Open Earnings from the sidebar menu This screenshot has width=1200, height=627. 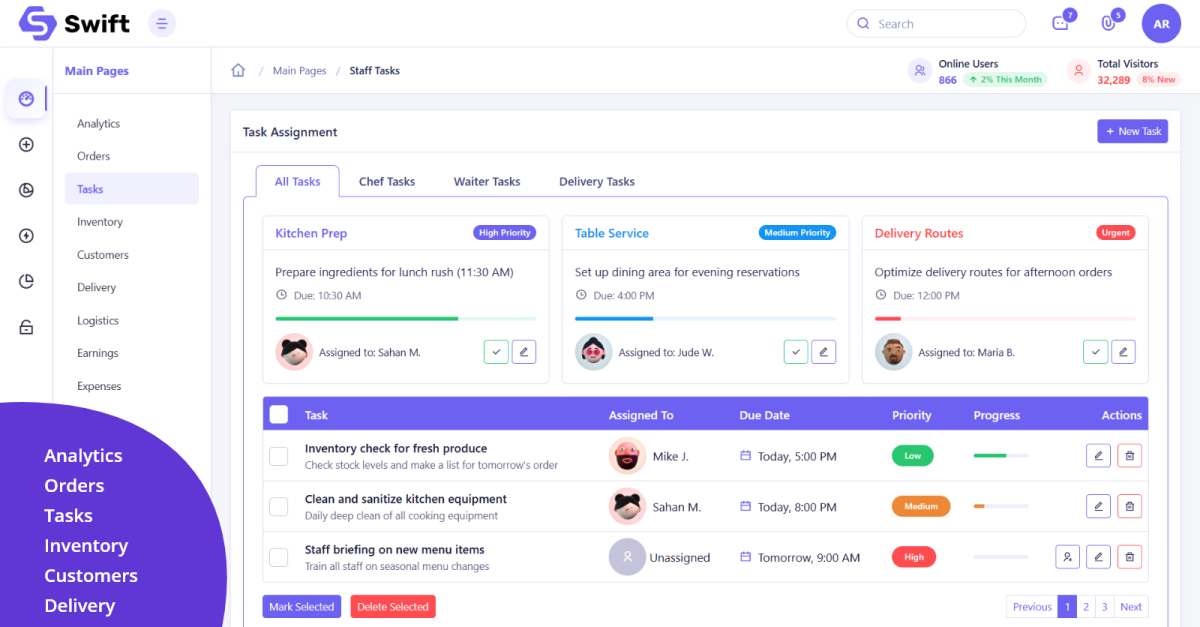tap(97, 352)
